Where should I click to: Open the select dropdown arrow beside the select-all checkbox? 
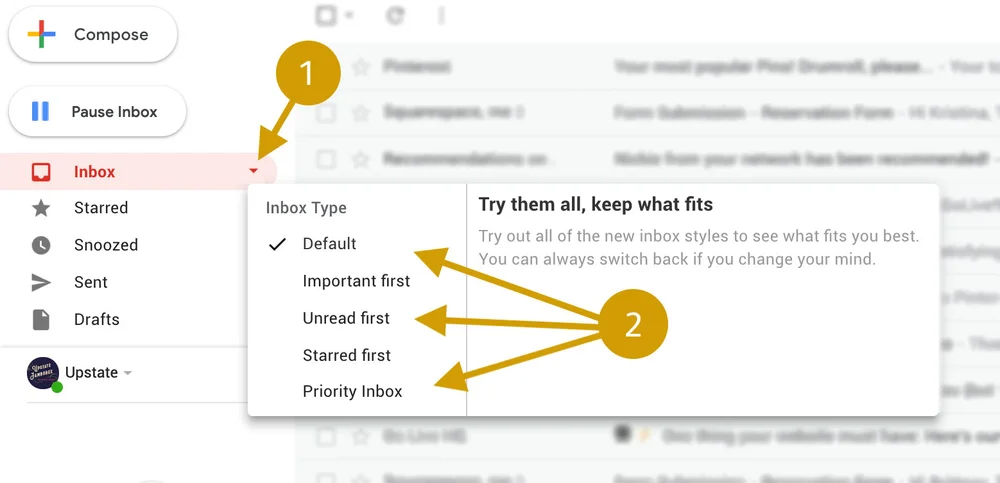[x=348, y=16]
